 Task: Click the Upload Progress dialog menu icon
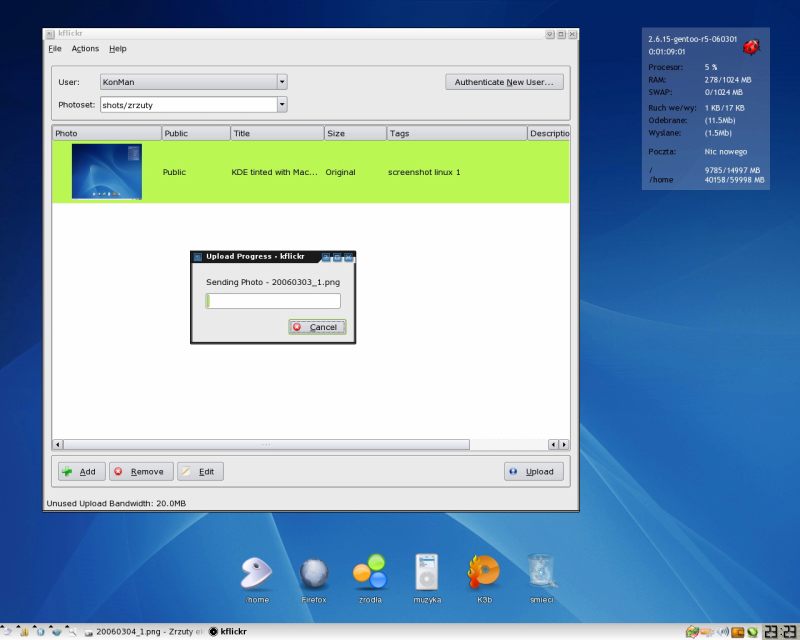click(x=198, y=257)
